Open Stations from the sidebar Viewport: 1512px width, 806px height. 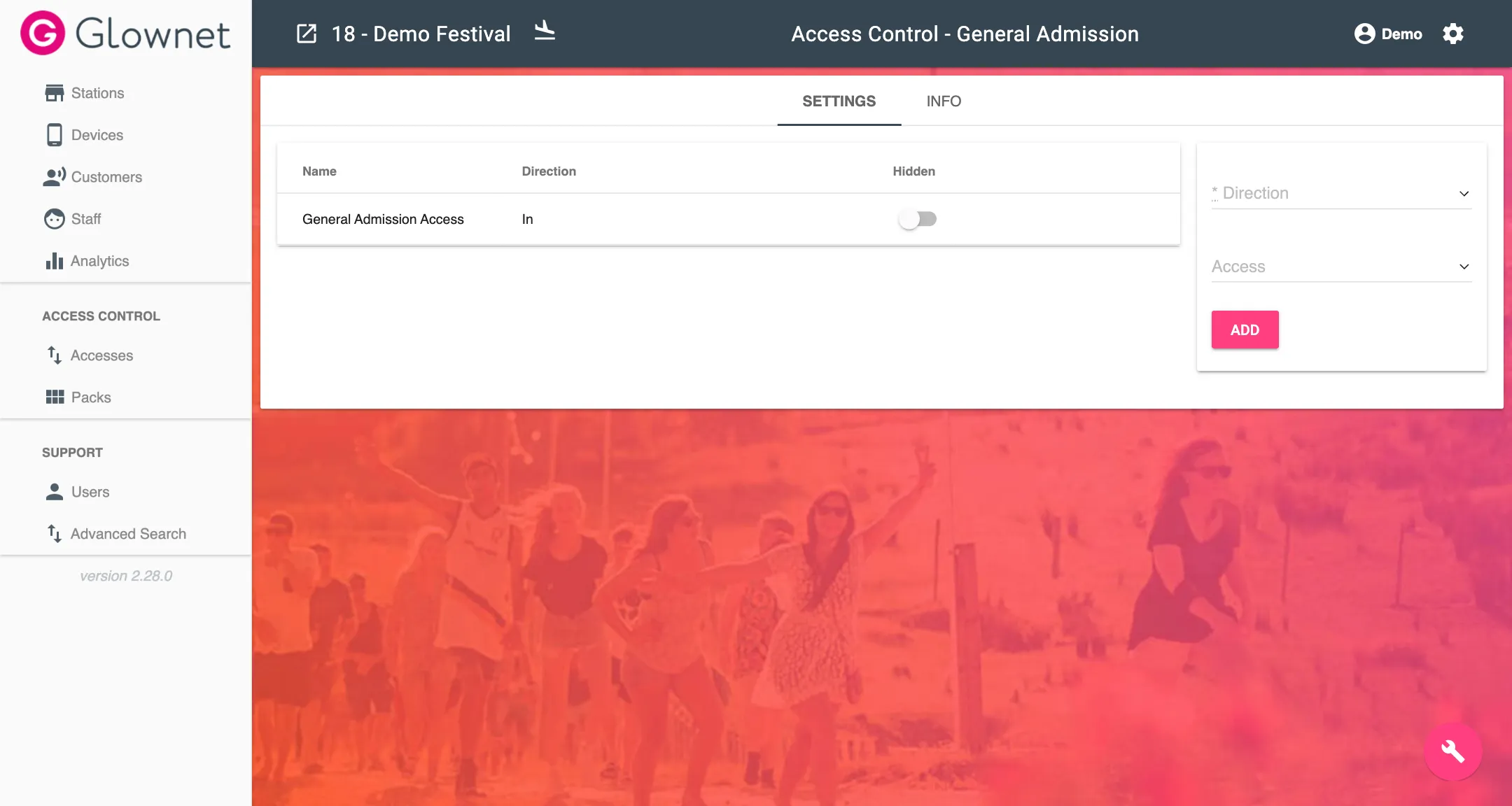[x=97, y=93]
